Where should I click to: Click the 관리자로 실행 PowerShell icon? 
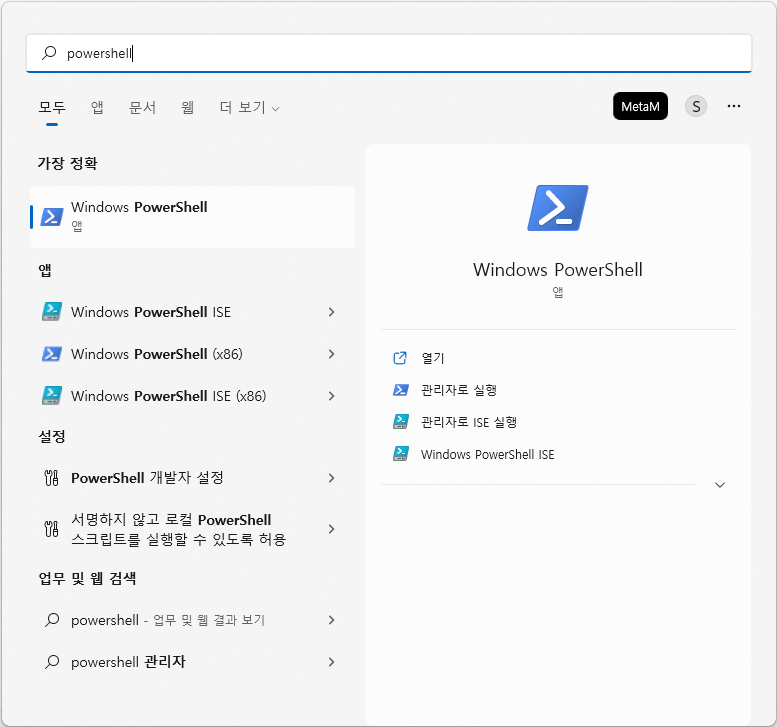400,390
